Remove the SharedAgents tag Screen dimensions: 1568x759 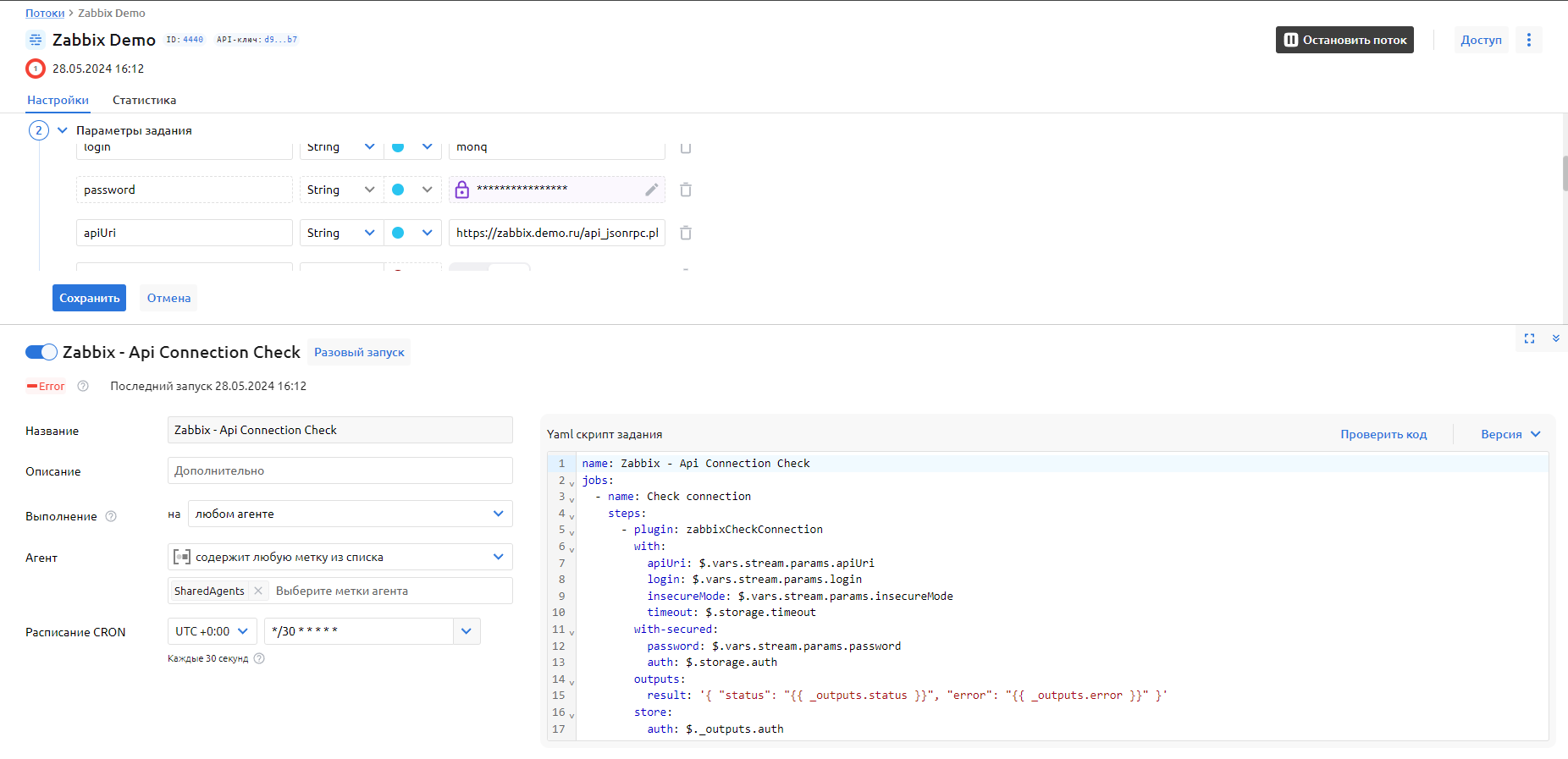click(x=258, y=591)
